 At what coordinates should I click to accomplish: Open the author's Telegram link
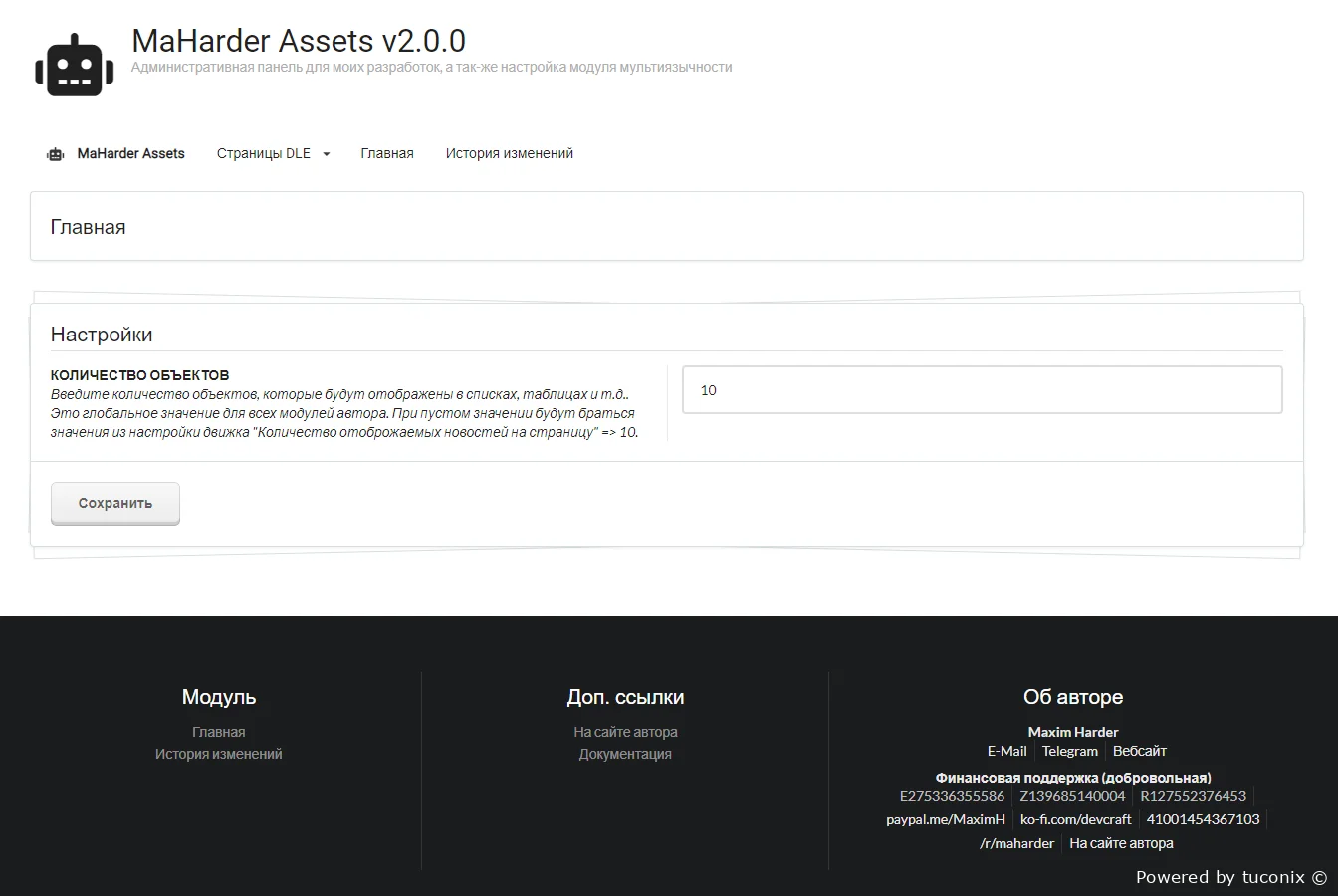point(1069,752)
